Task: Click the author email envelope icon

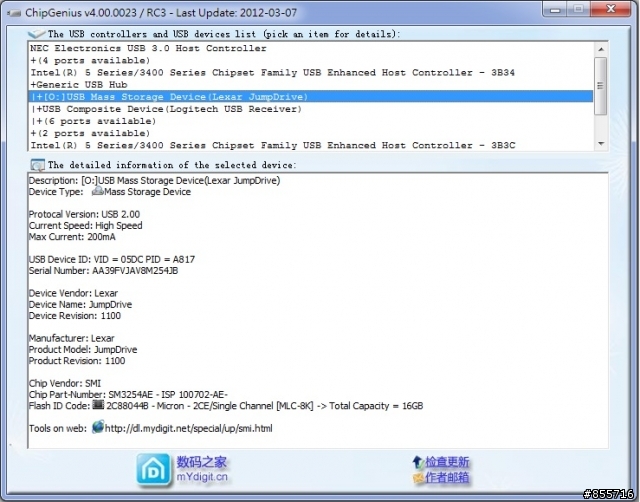Action: click(x=418, y=478)
